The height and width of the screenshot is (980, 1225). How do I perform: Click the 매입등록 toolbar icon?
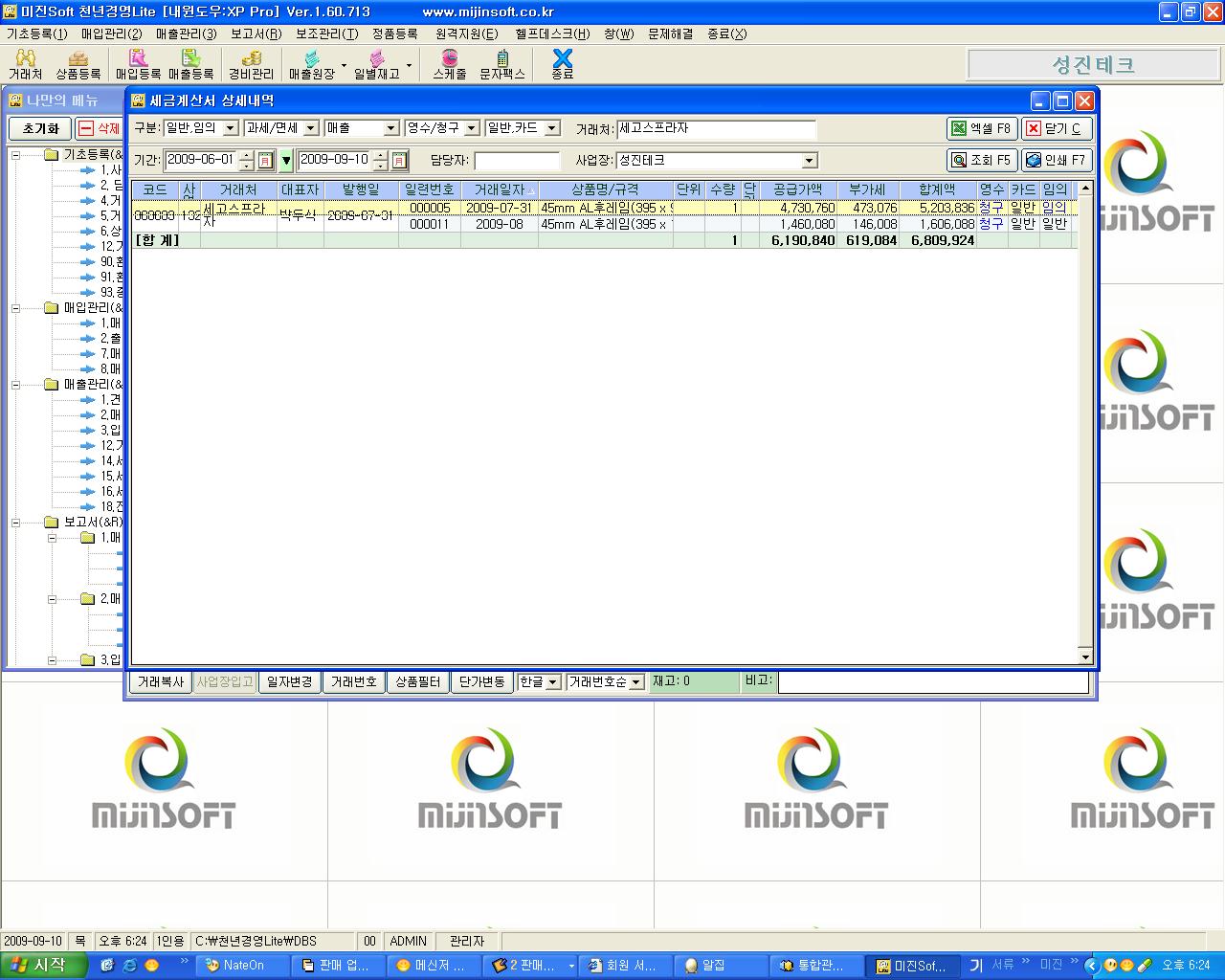138,64
